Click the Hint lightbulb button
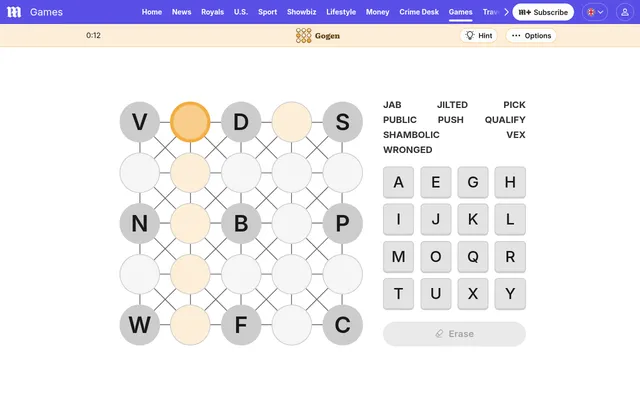 pyautogui.click(x=479, y=36)
